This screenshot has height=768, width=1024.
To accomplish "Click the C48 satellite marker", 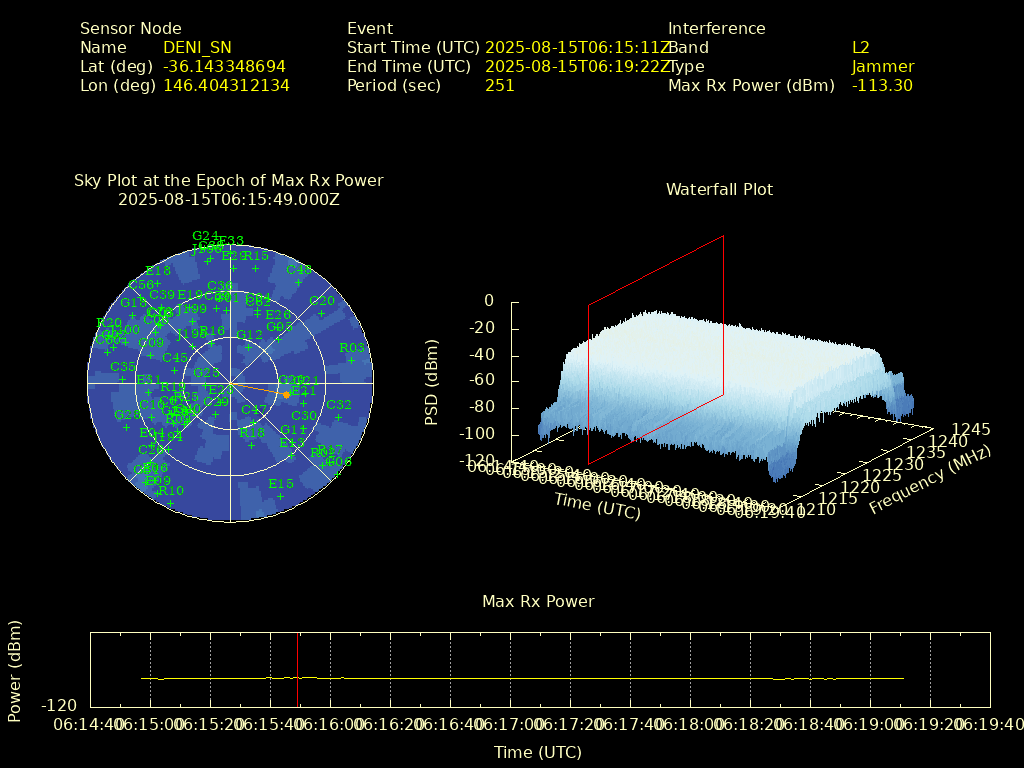I will point(299,282).
